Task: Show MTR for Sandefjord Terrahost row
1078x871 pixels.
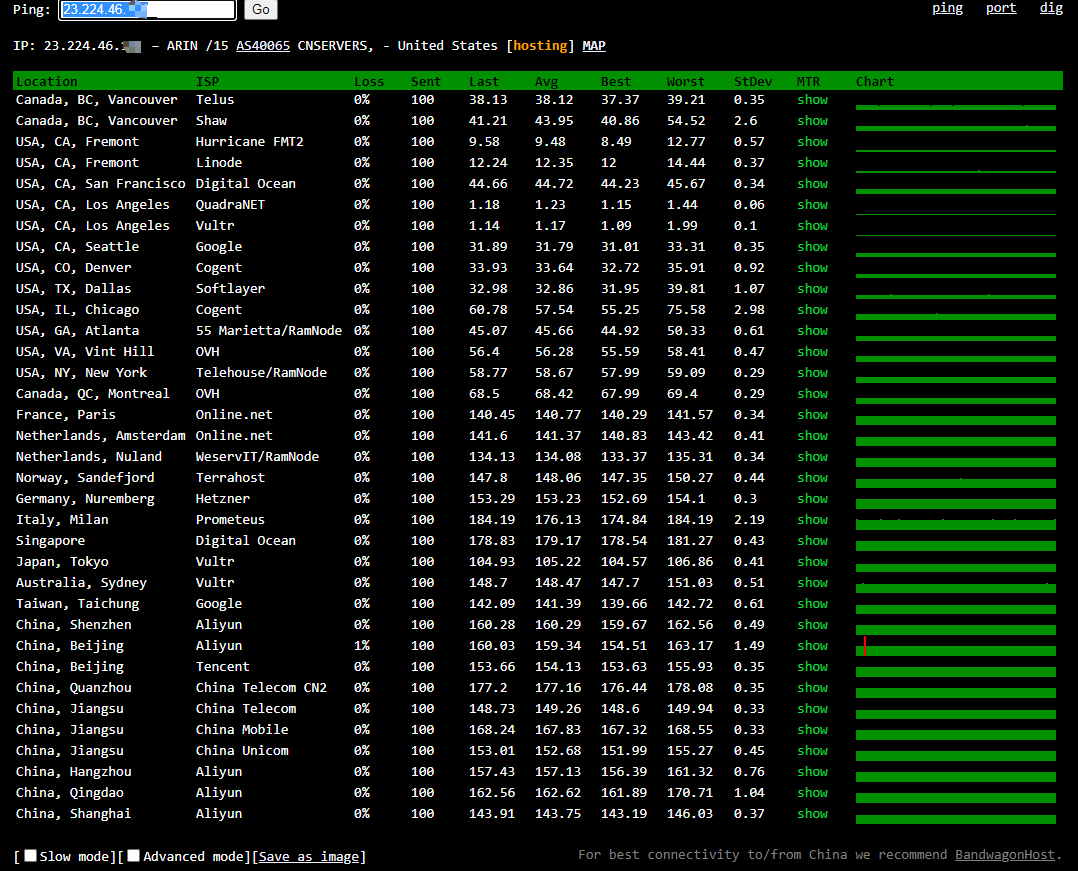Action: [x=812, y=477]
